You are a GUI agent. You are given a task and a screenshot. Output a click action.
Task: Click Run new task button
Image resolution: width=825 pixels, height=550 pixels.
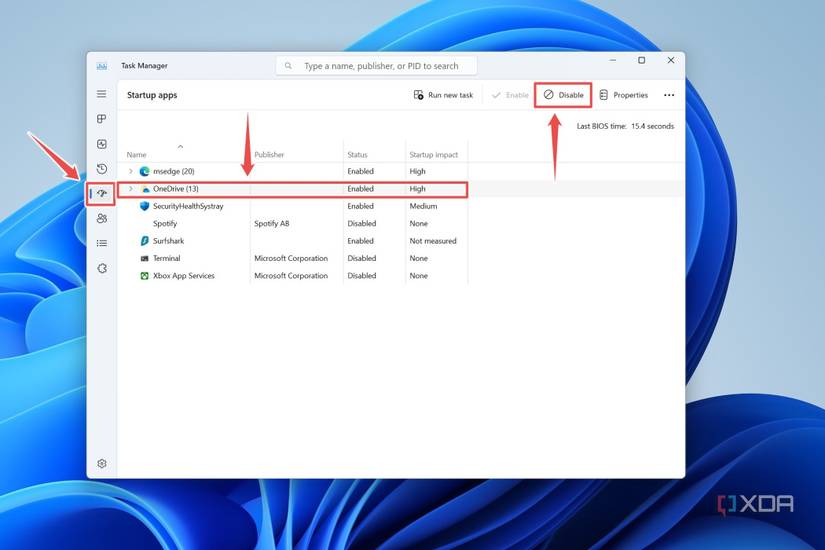pos(443,95)
